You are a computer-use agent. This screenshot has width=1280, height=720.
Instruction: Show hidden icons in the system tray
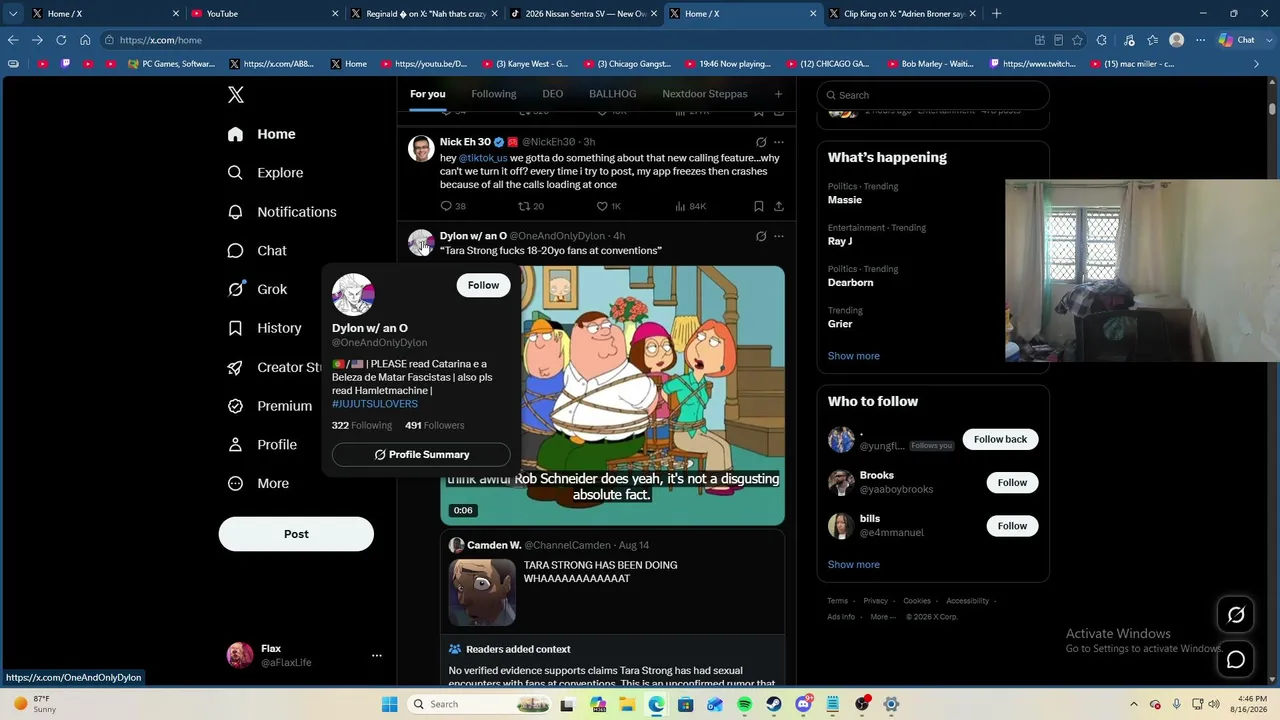(1136, 704)
